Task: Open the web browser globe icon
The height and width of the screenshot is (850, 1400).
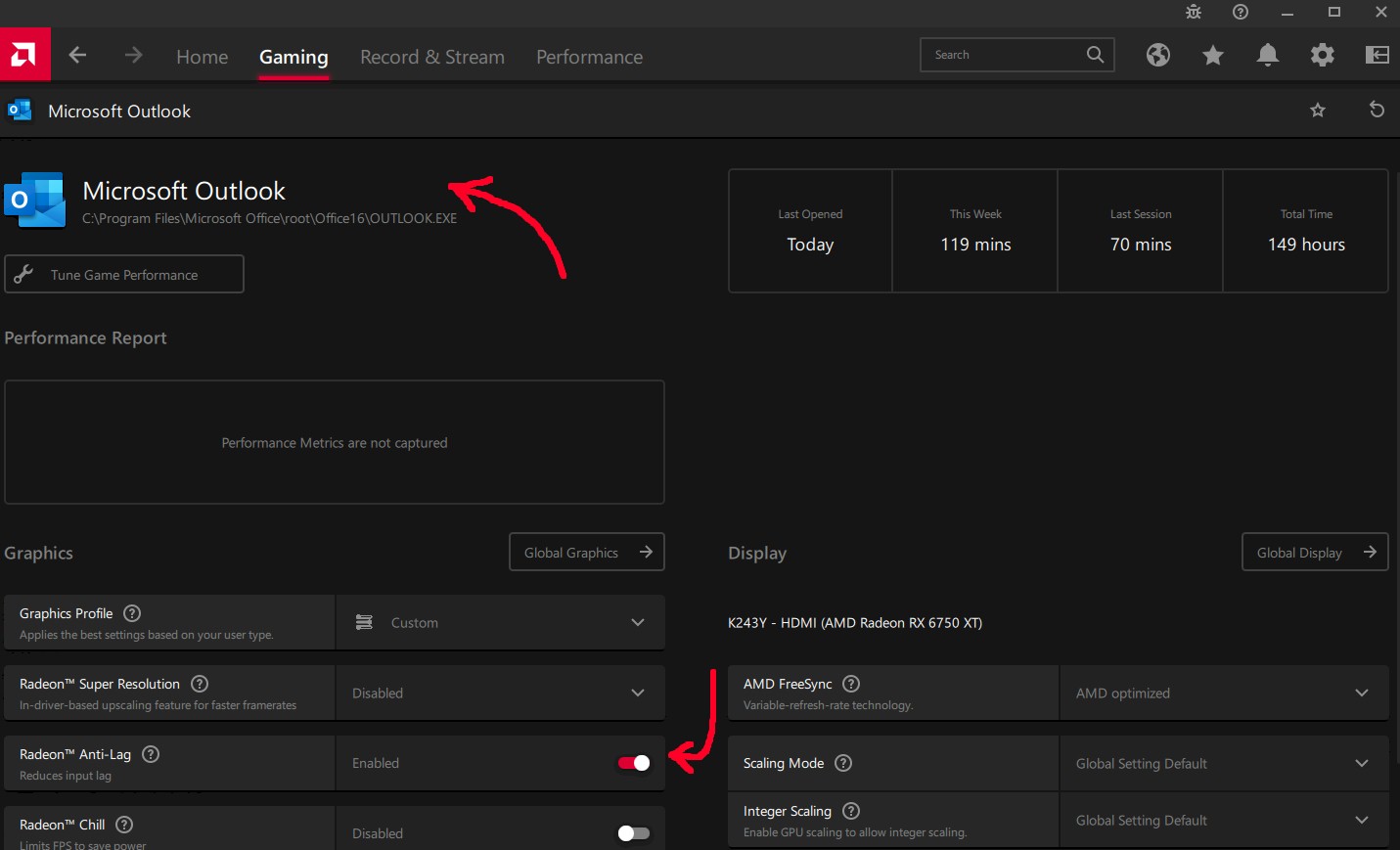Action: coord(1158,55)
